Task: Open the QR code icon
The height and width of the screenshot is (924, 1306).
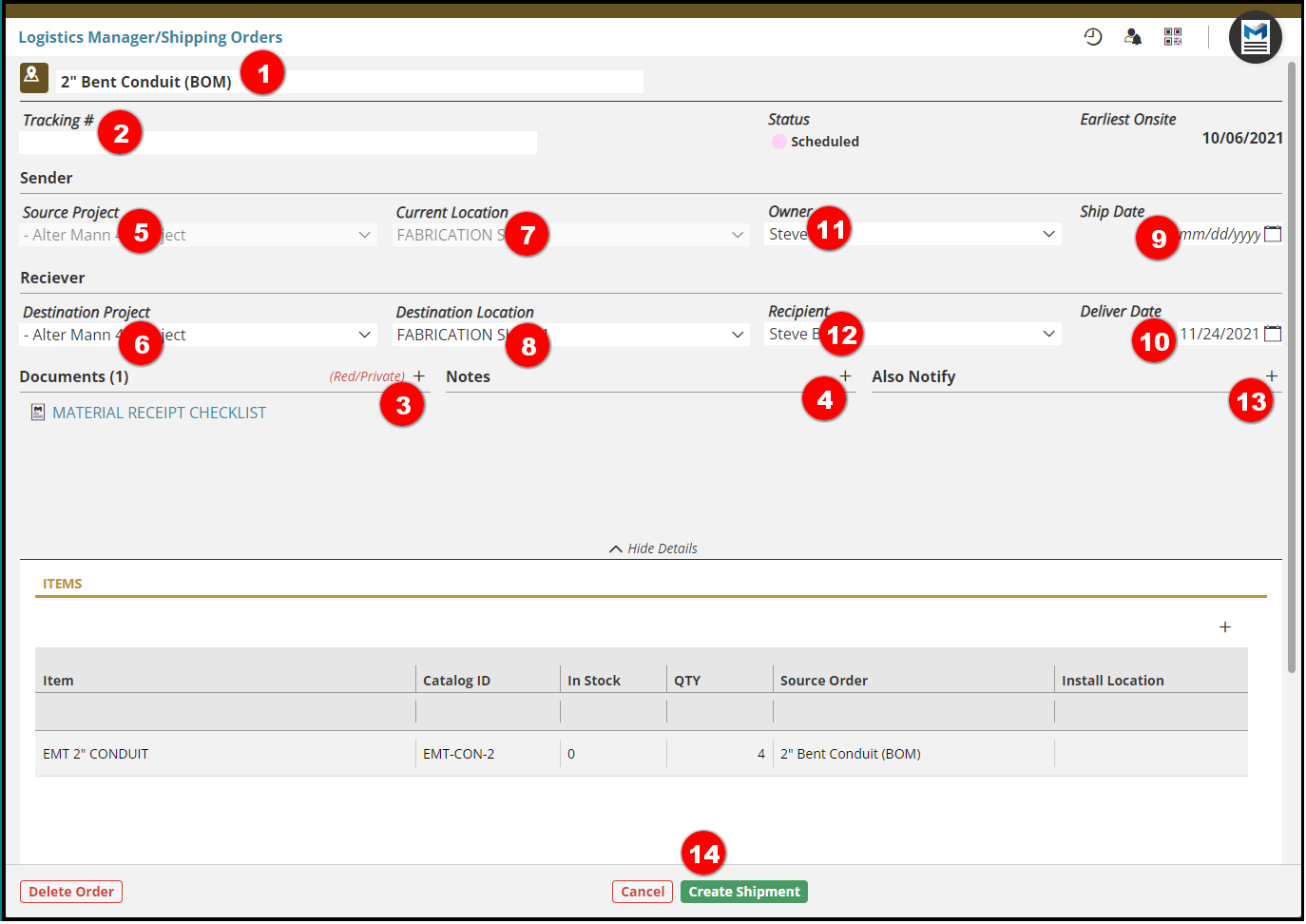Action: [x=1173, y=37]
